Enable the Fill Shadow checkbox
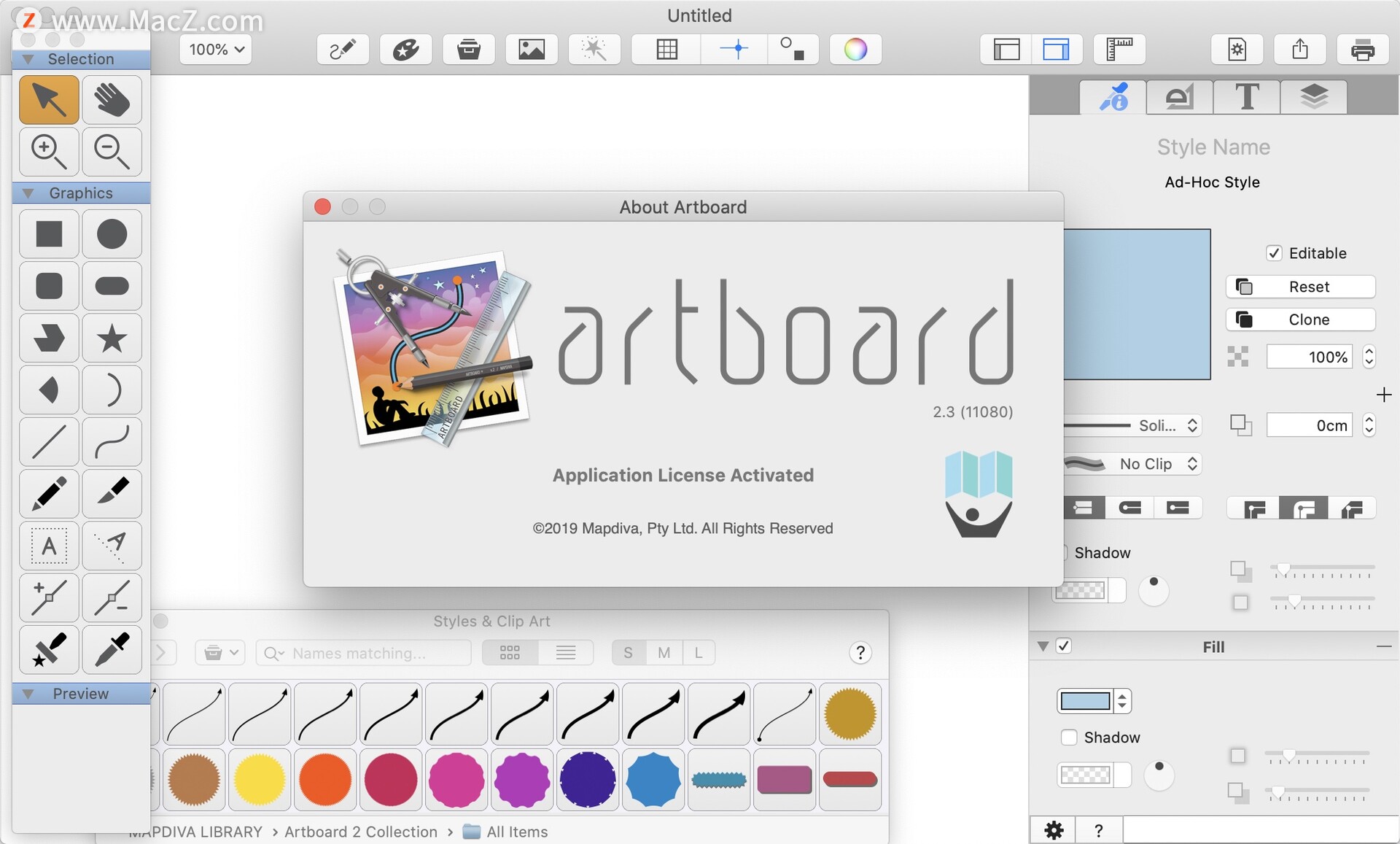Viewport: 1400px width, 844px height. click(1069, 737)
